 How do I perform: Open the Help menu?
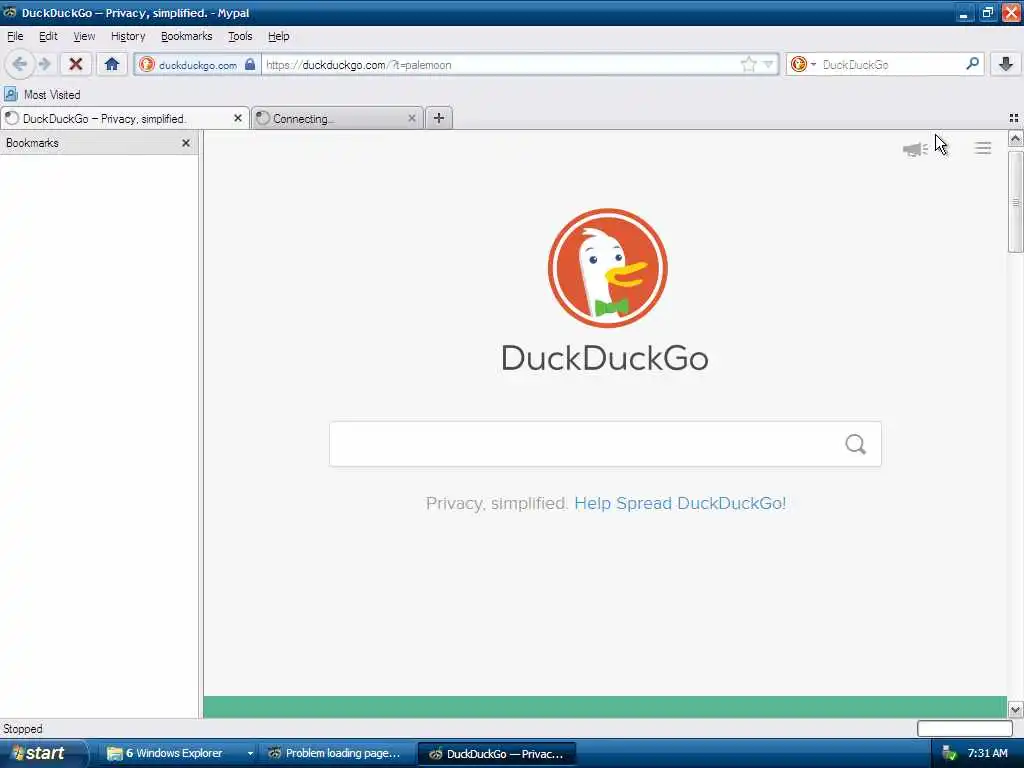278,37
